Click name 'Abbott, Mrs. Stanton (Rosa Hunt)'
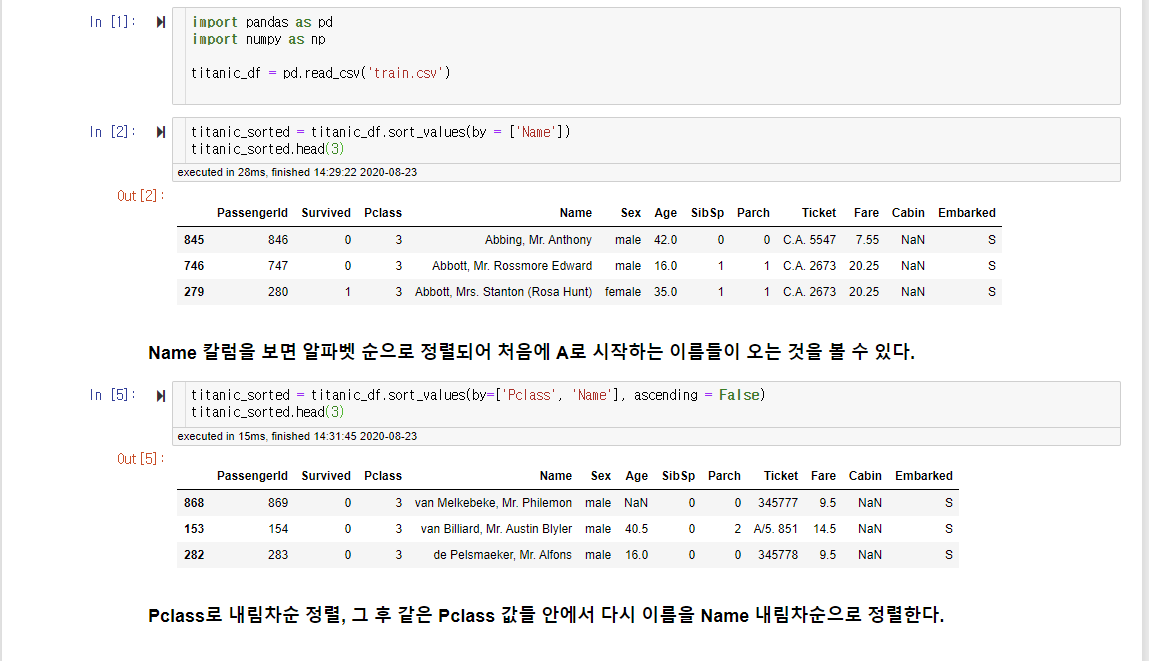Viewport: 1149px width, 661px height. coord(503,292)
